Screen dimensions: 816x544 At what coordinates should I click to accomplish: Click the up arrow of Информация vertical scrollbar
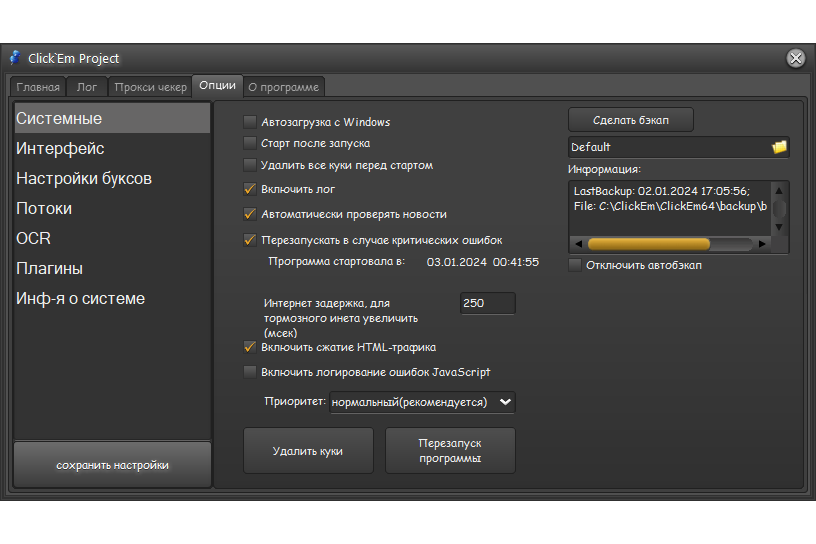pyautogui.click(x=779, y=191)
